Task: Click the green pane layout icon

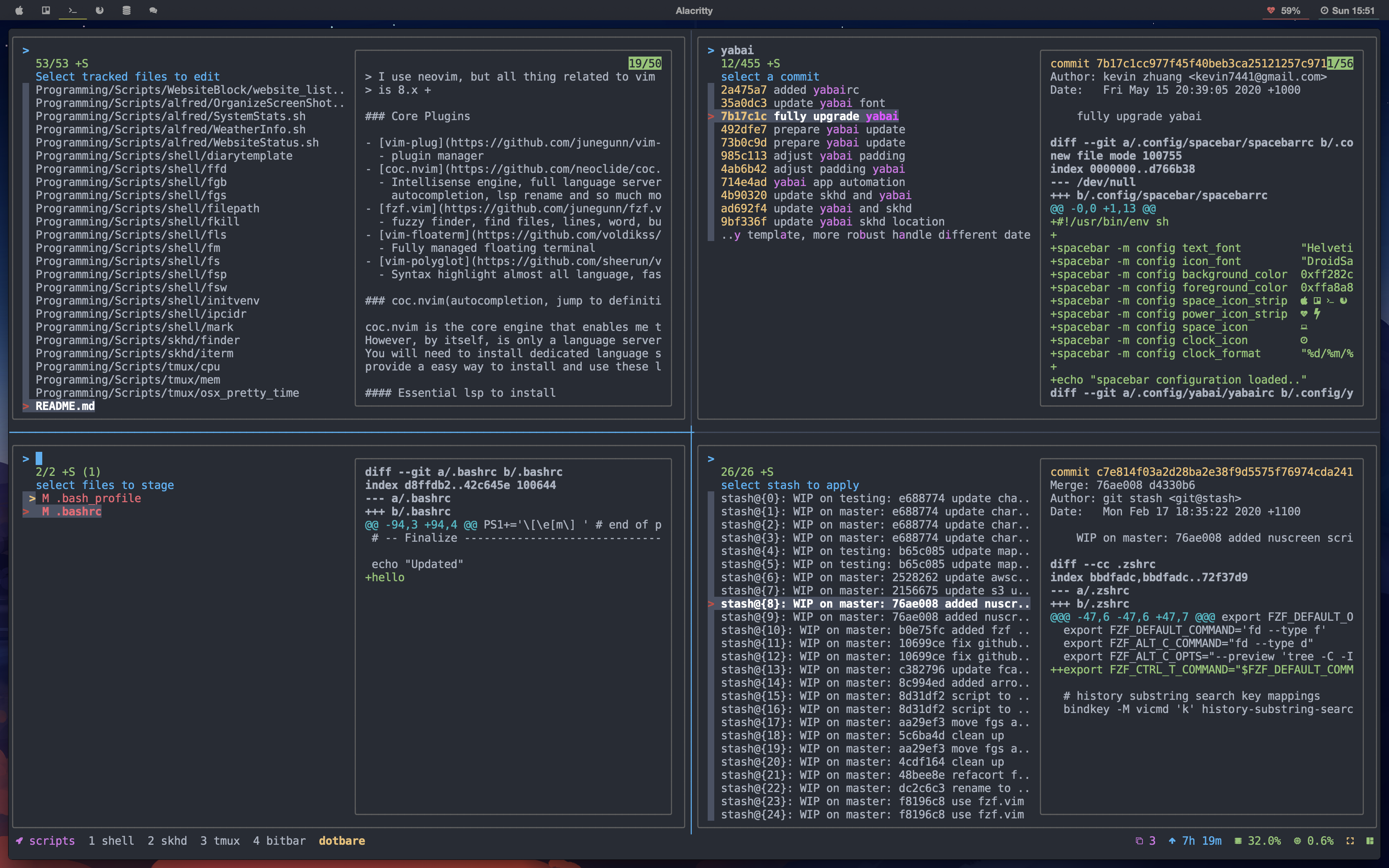Action: pyautogui.click(x=1370, y=840)
